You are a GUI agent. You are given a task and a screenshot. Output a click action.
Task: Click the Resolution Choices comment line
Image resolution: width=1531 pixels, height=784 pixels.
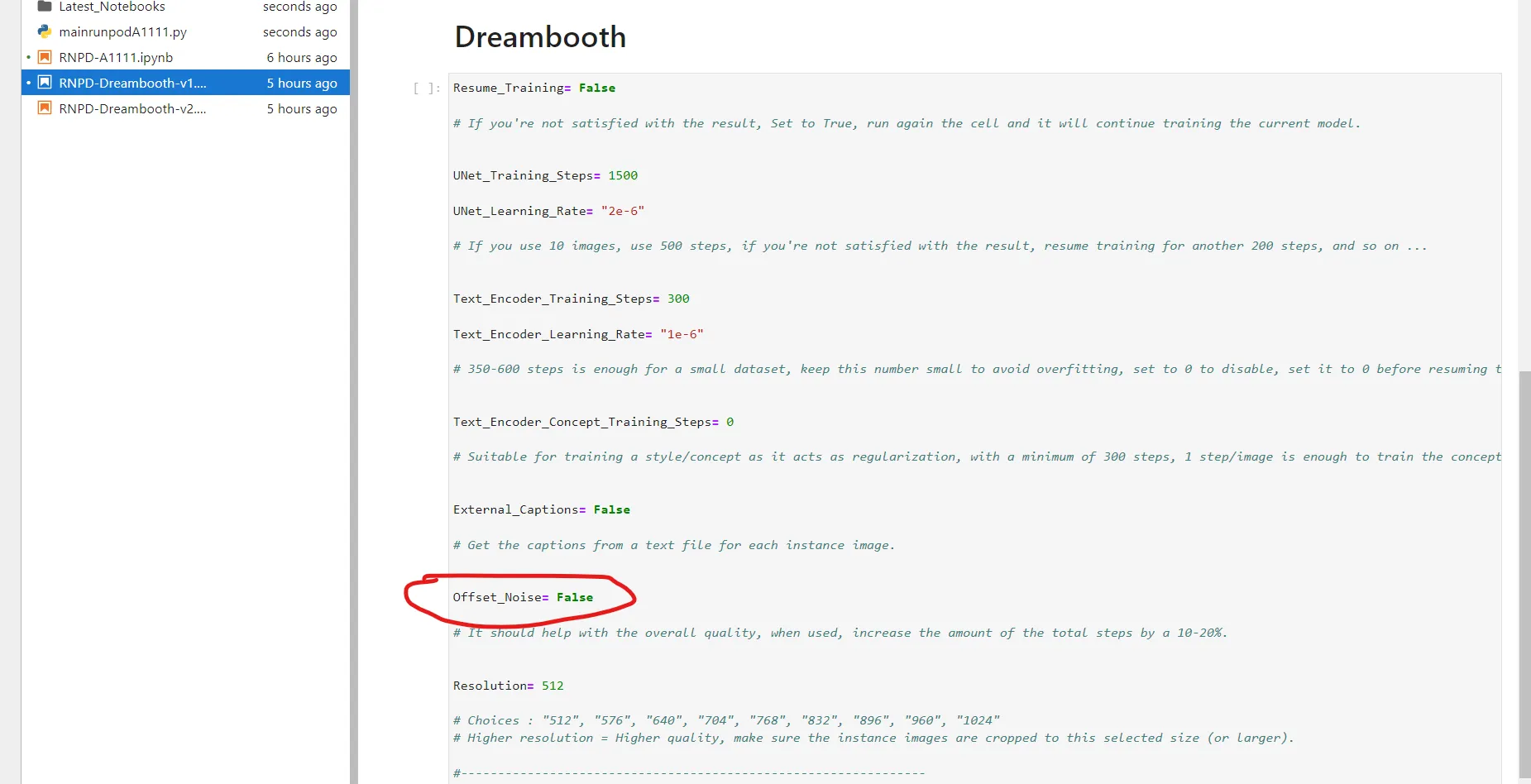click(726, 721)
